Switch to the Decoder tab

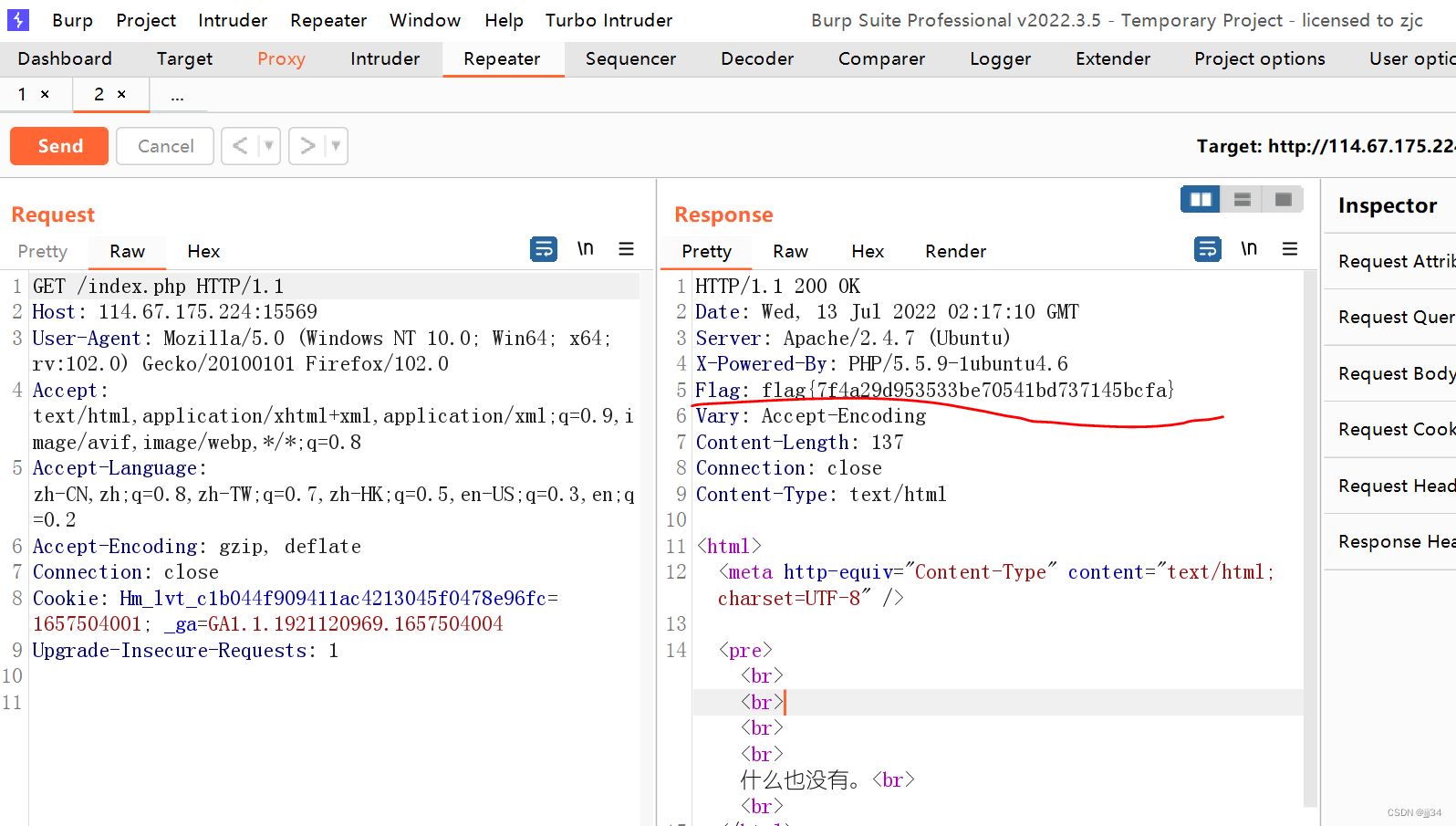coord(757,58)
